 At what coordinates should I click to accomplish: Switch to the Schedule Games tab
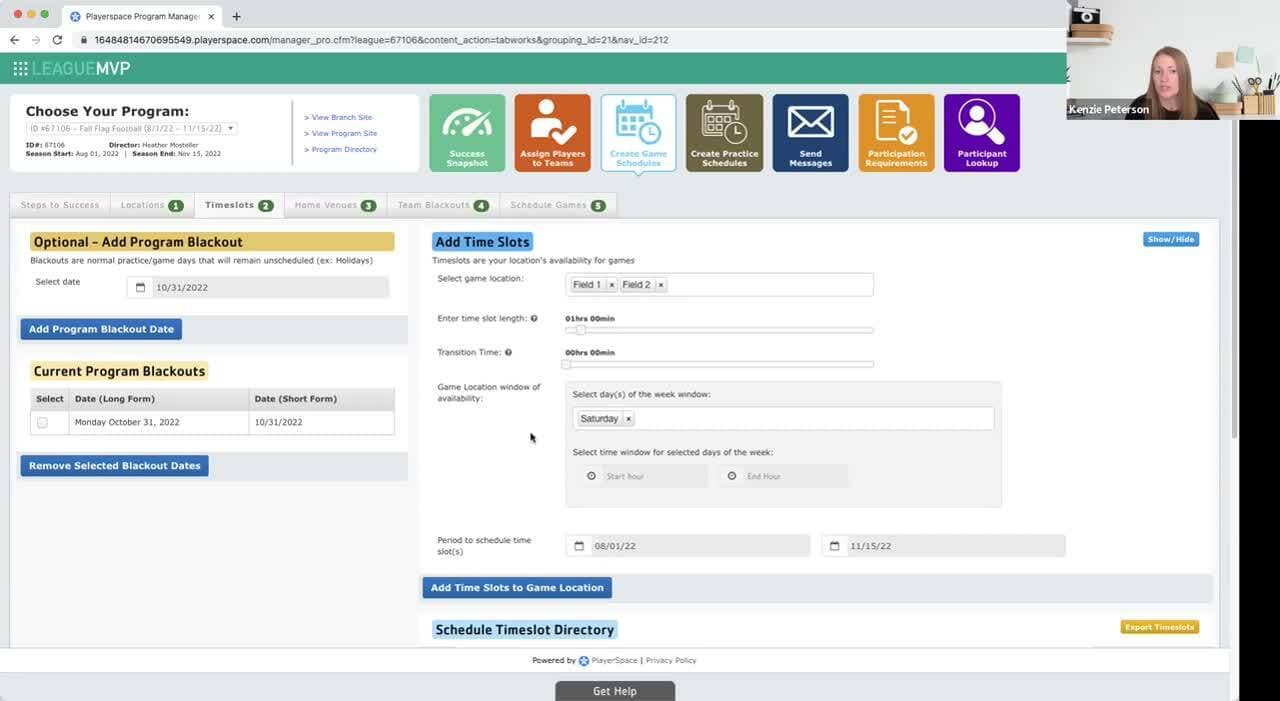pyautogui.click(x=557, y=205)
